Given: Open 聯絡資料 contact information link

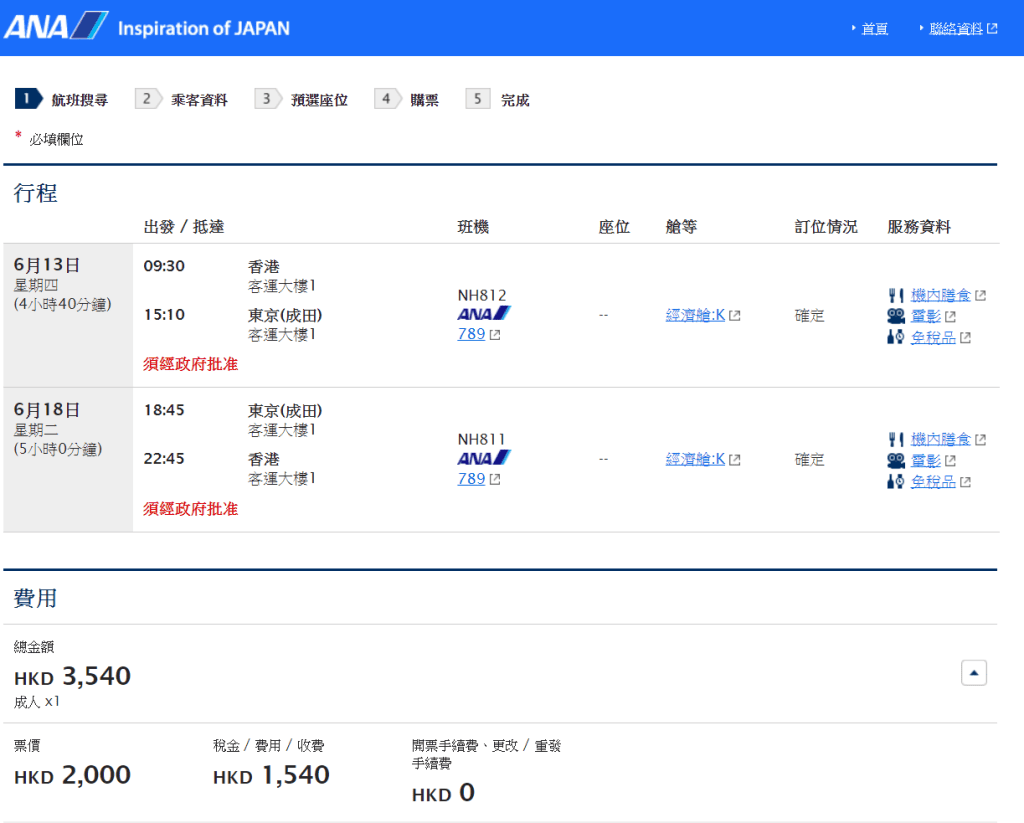Looking at the screenshot, I should pos(956,29).
